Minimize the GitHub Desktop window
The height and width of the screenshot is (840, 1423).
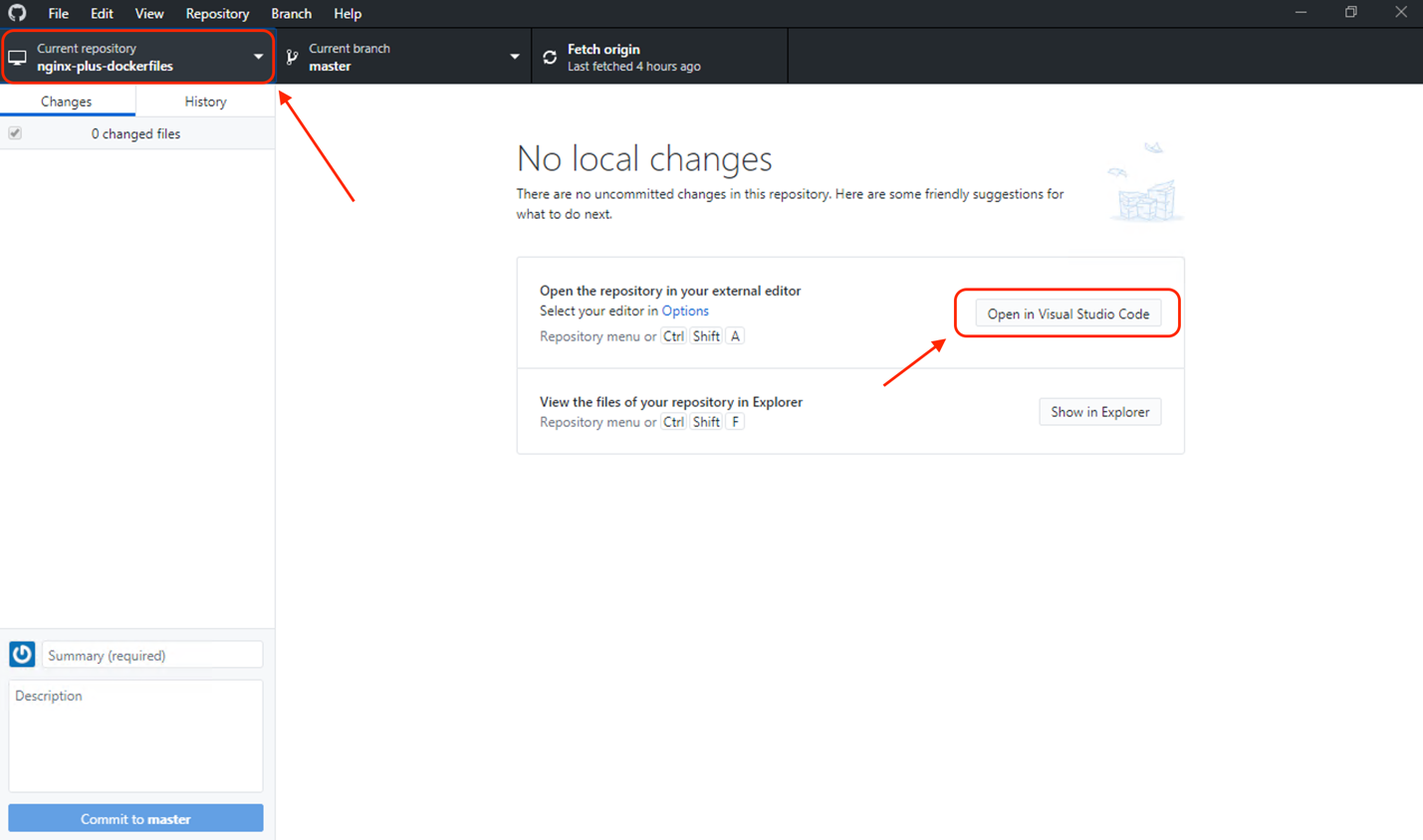(x=1301, y=12)
